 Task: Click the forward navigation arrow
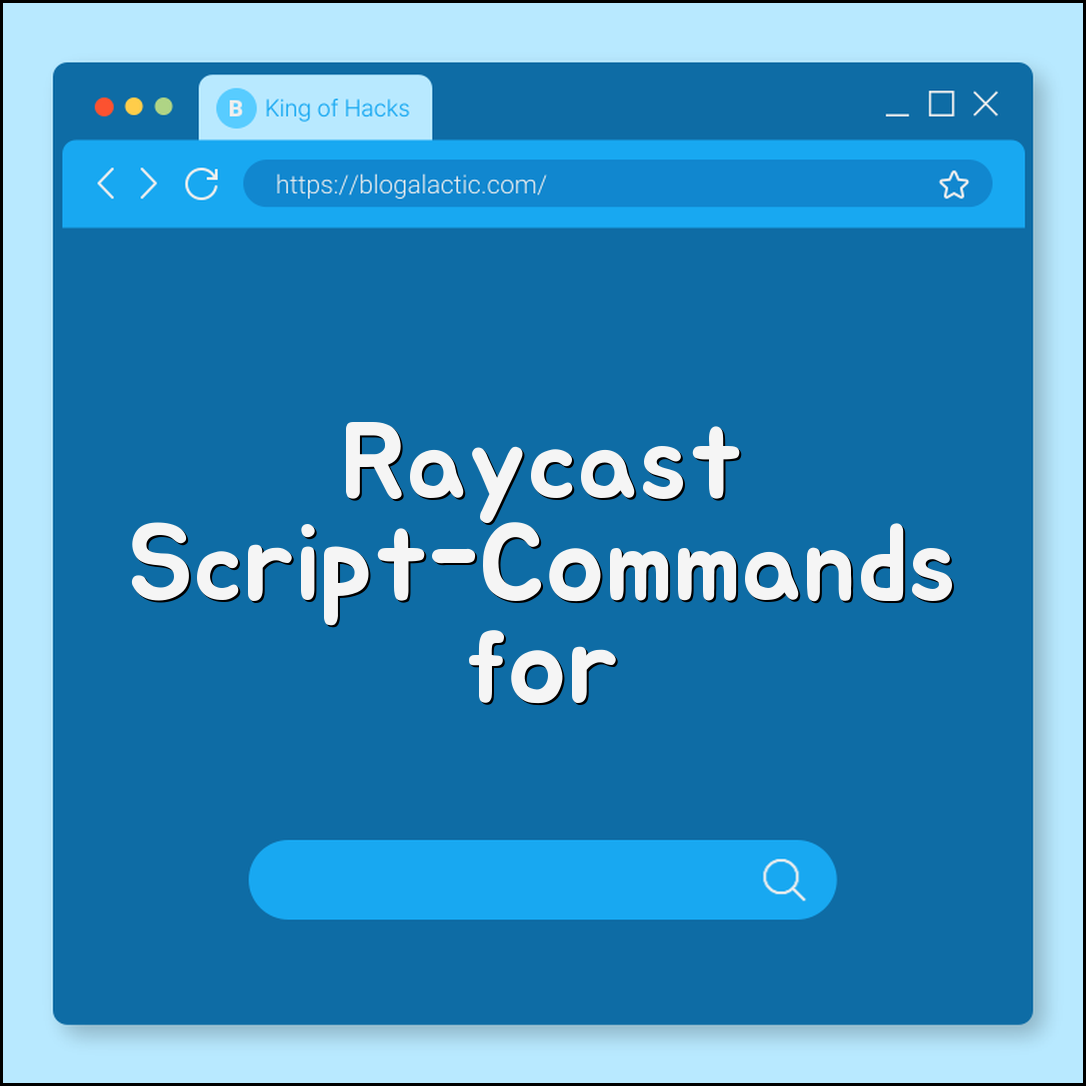pyautogui.click(x=148, y=184)
